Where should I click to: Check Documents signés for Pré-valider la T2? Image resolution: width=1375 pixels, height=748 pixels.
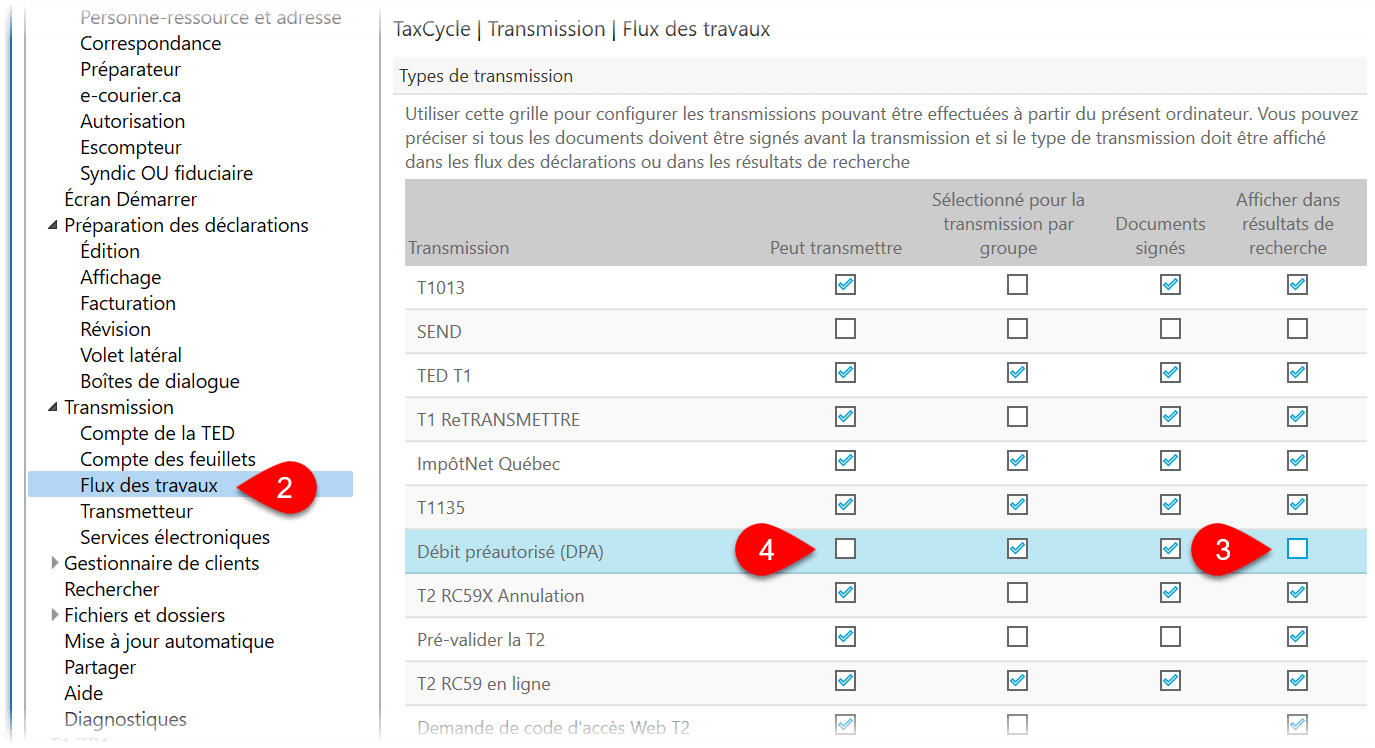1170,637
